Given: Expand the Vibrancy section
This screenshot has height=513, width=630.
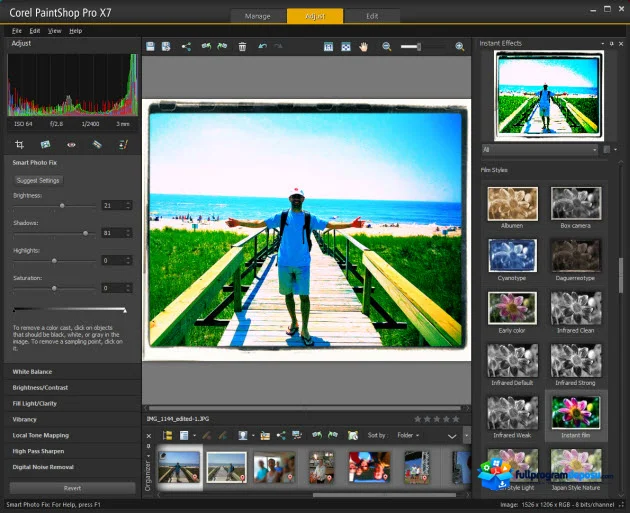Looking at the screenshot, I should click(x=73, y=419).
